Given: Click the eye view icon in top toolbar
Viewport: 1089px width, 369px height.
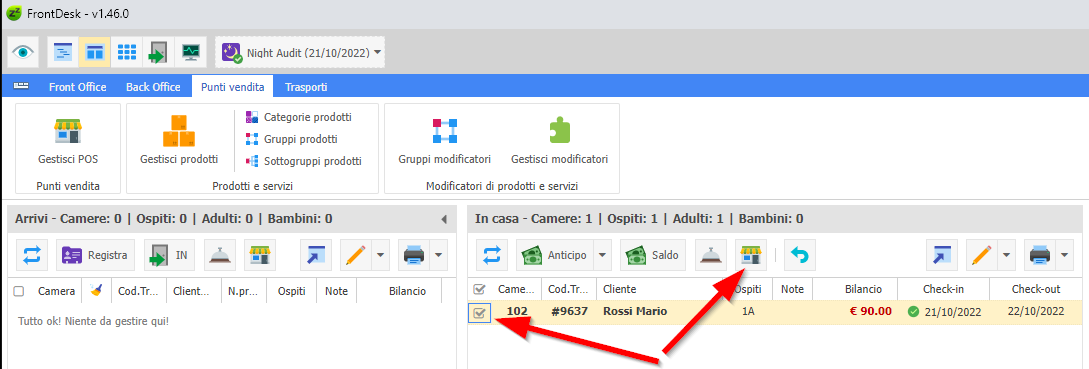Looking at the screenshot, I should tap(24, 52).
